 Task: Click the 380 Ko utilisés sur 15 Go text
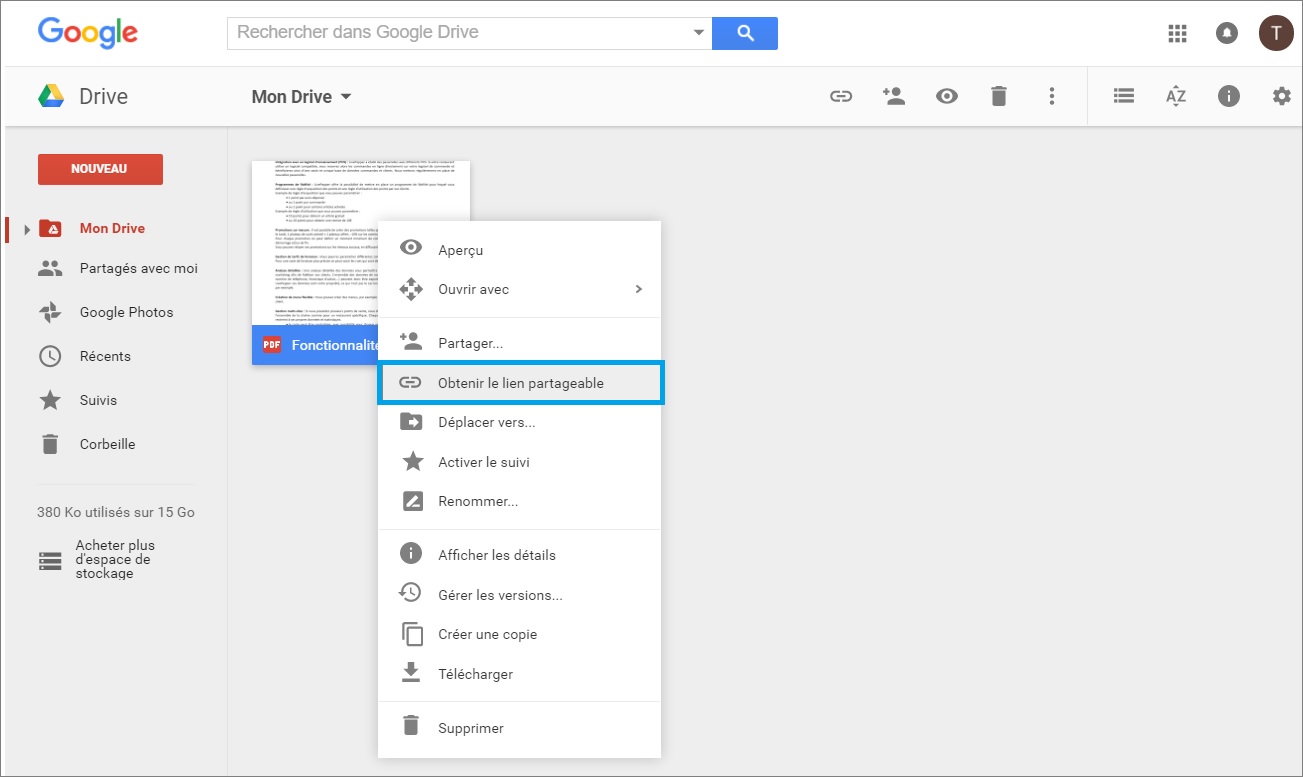[x=116, y=512]
